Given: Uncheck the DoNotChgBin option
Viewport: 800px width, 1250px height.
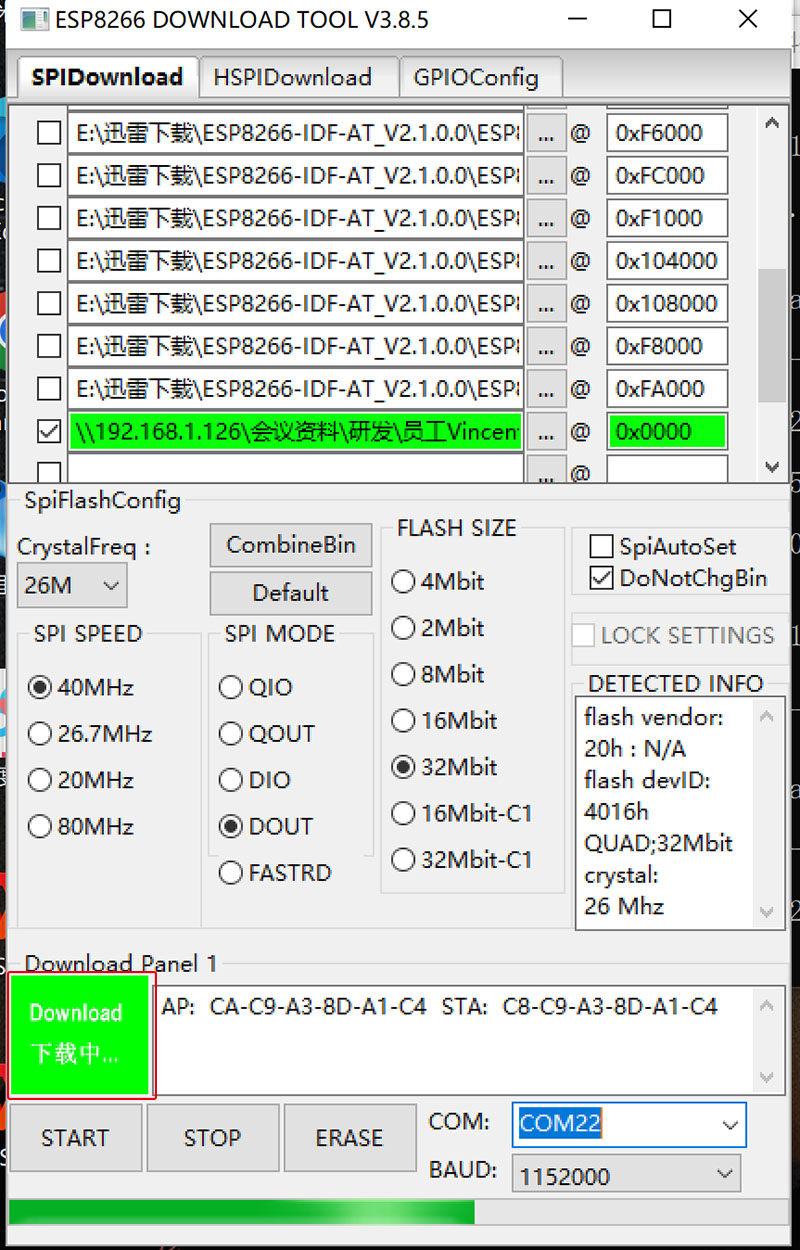Looking at the screenshot, I should click(679, 578).
